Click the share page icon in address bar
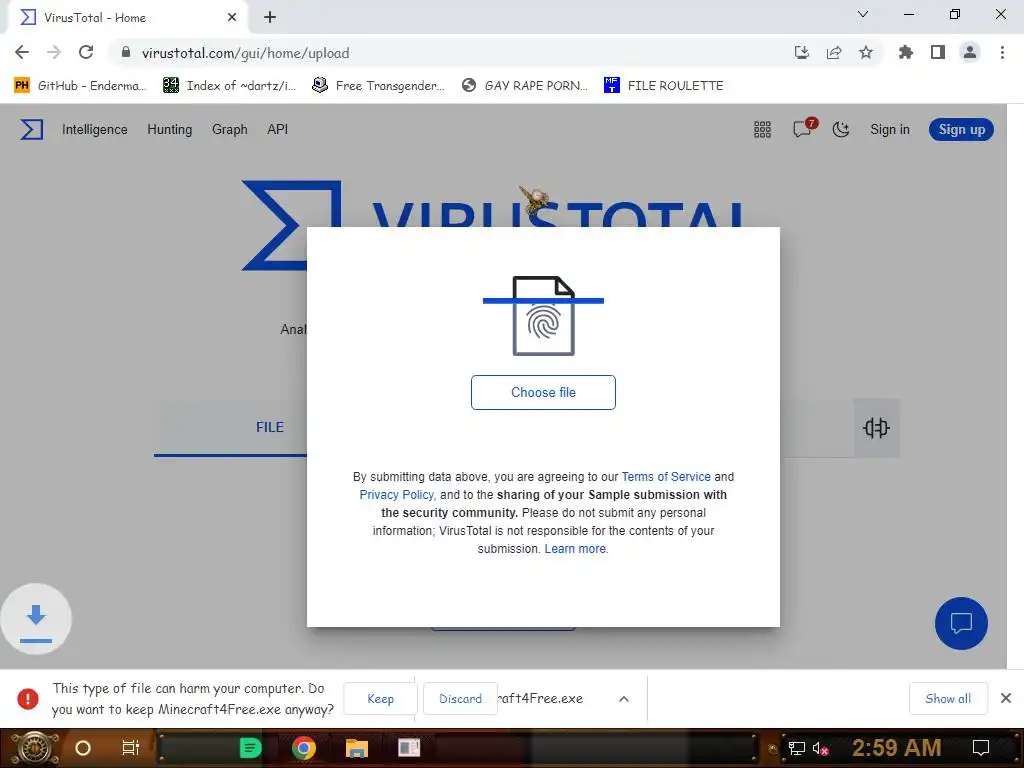 pyautogui.click(x=833, y=52)
